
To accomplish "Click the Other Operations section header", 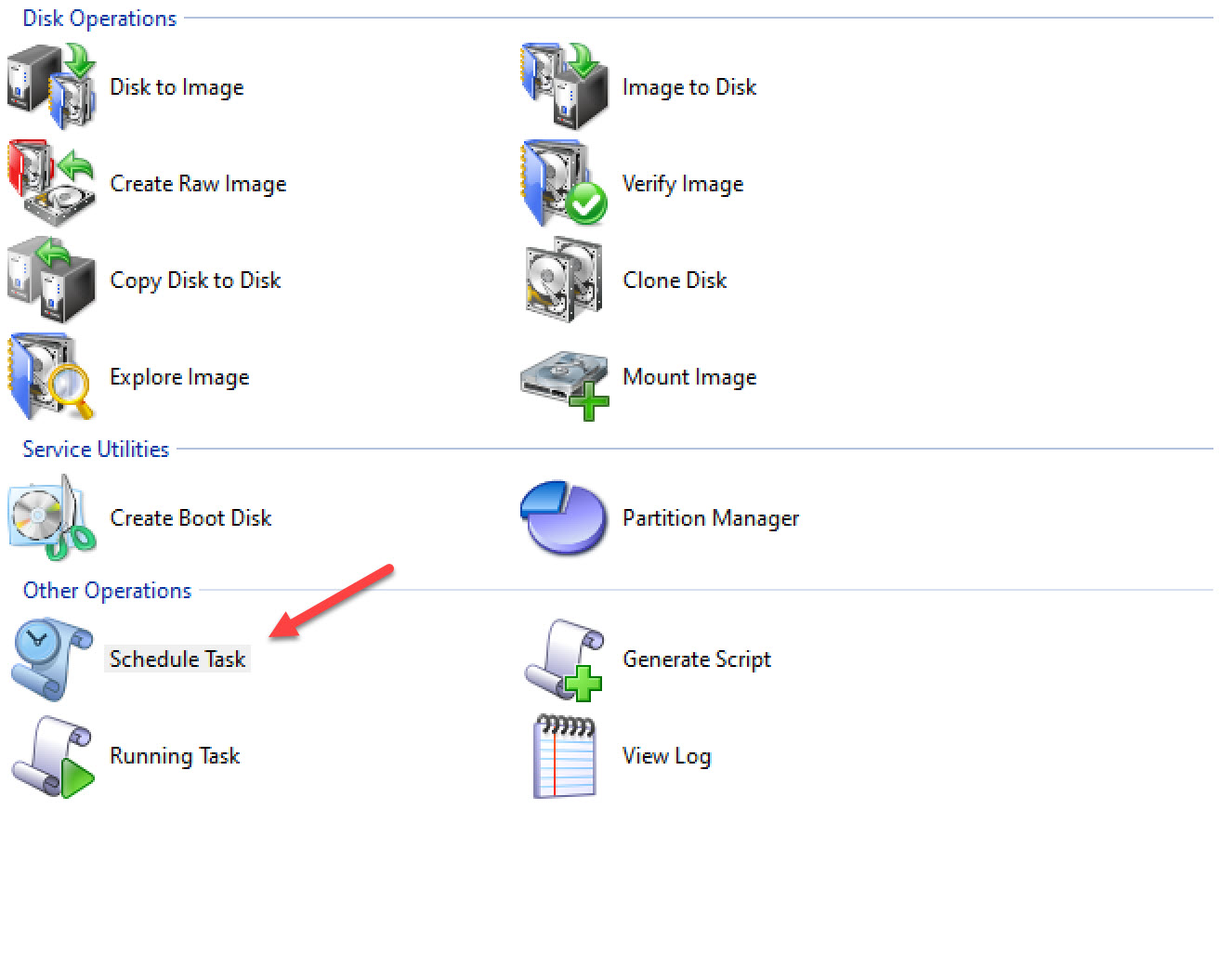I will (107, 591).
